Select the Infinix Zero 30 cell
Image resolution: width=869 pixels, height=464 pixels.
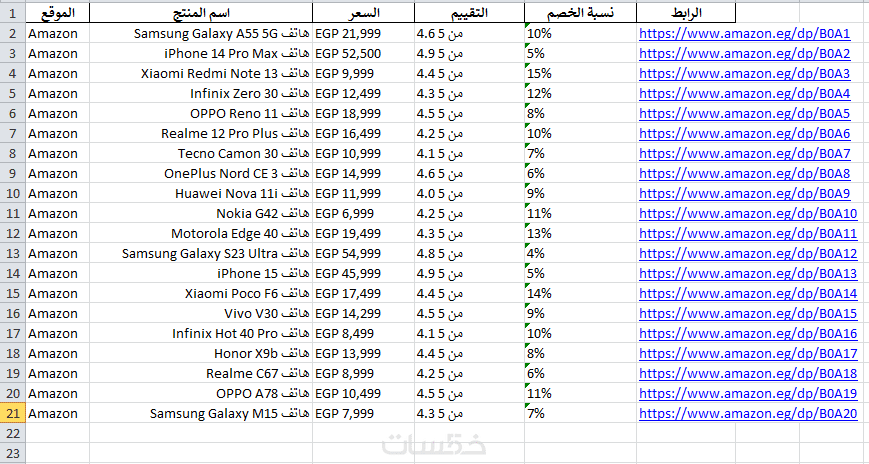point(201,94)
